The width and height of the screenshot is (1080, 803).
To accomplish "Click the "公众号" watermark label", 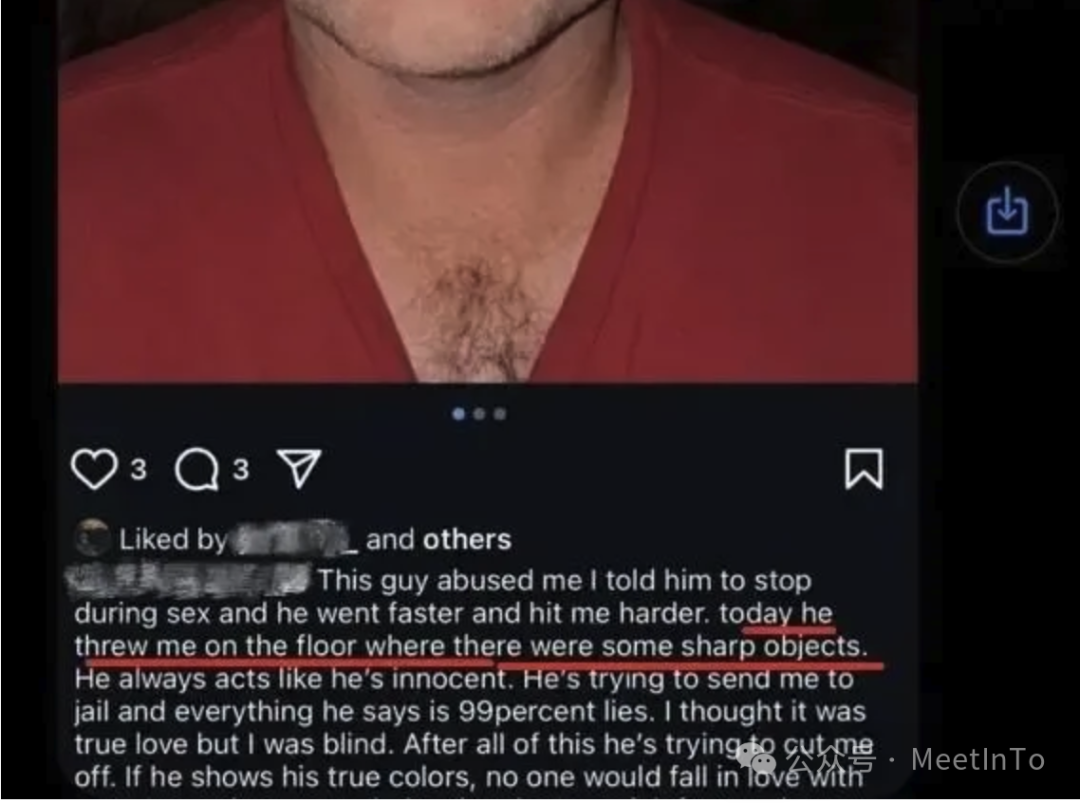I will pyautogui.click(x=831, y=760).
